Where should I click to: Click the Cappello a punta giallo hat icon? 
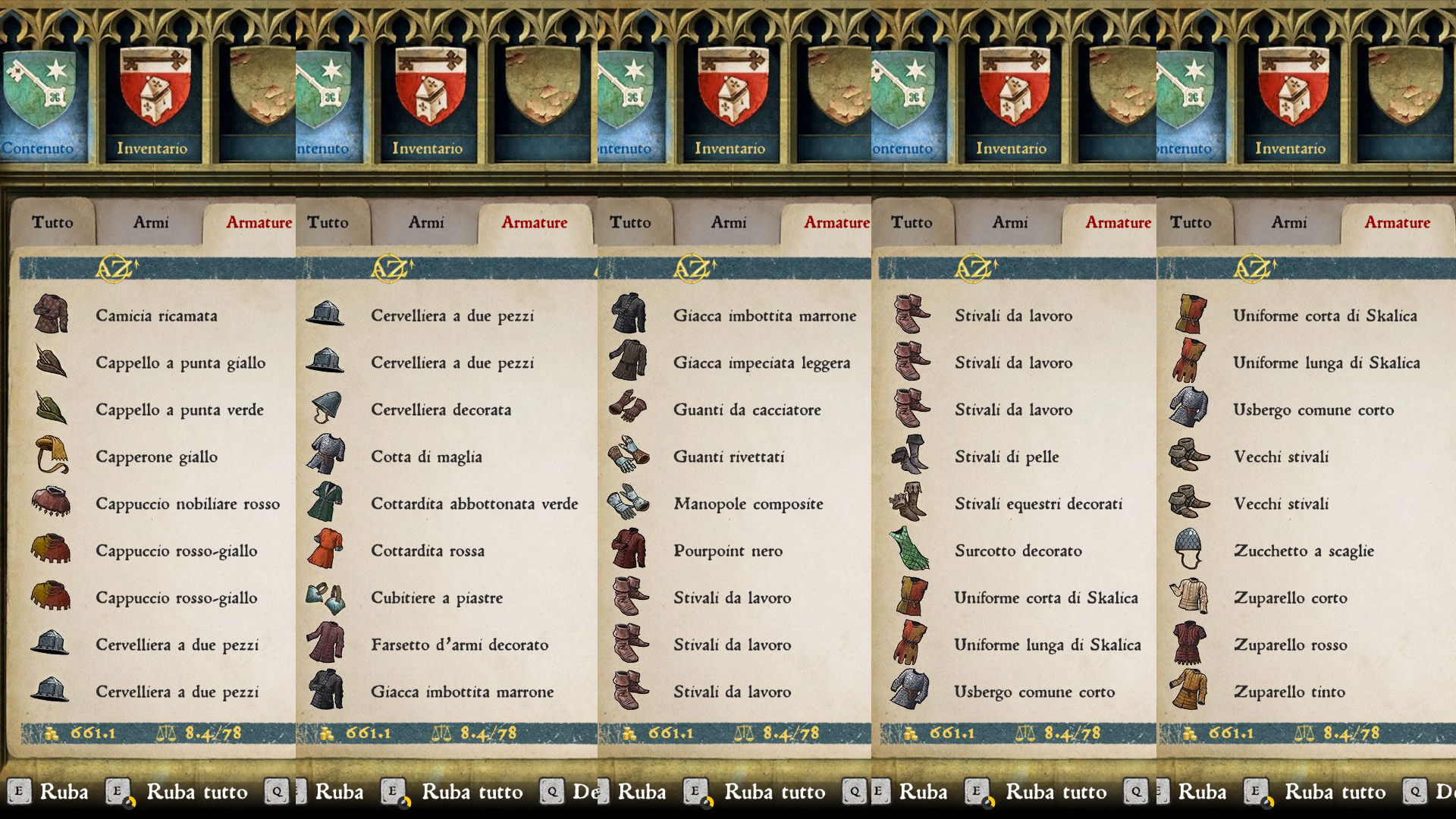click(51, 362)
